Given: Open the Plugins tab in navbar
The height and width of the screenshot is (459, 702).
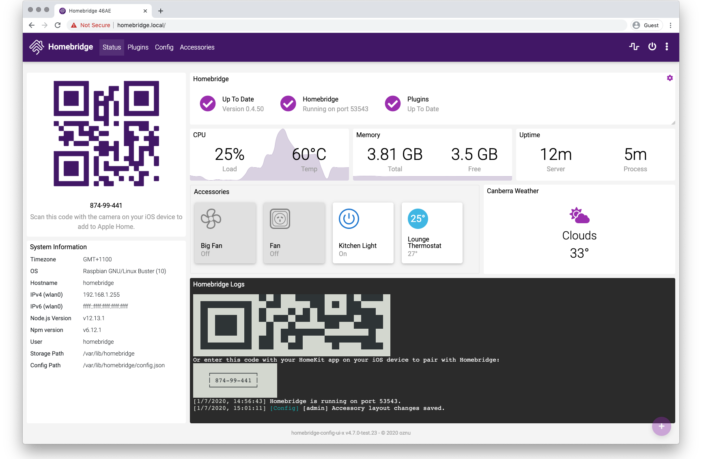Looking at the screenshot, I should pos(138,47).
